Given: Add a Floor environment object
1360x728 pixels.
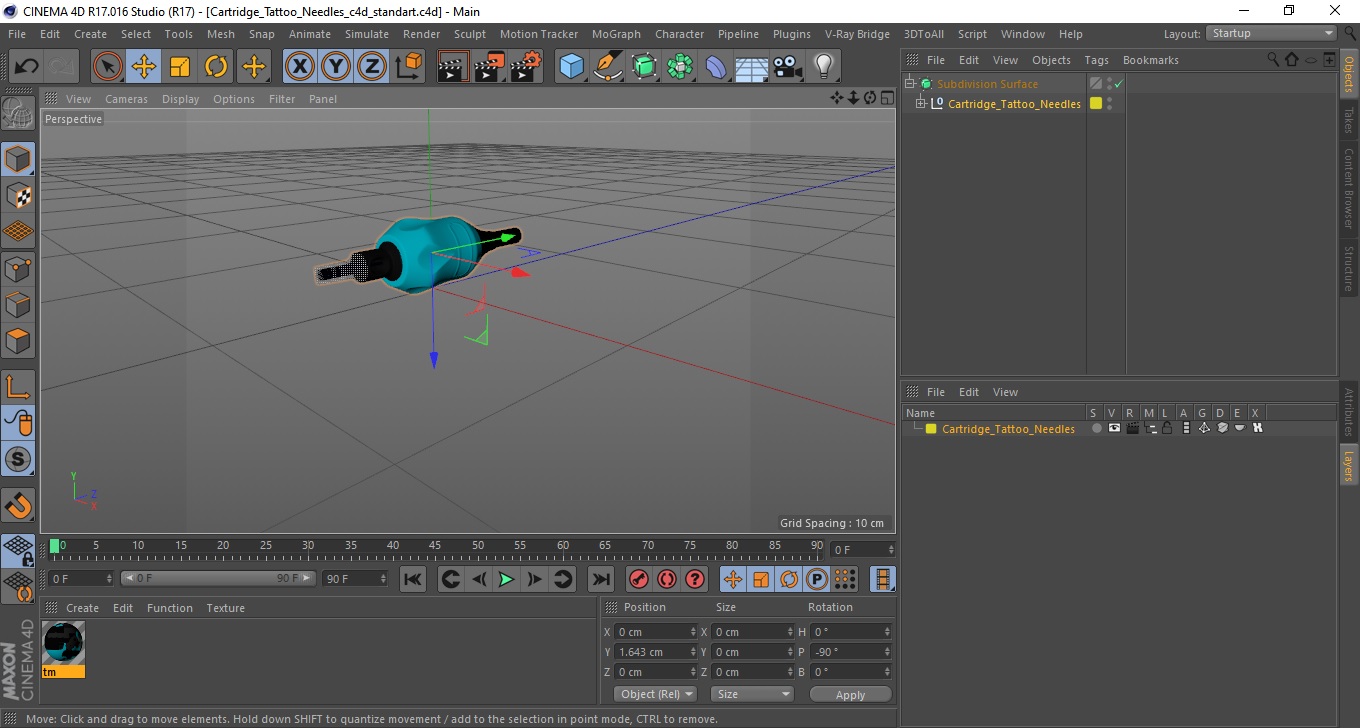Looking at the screenshot, I should click(751, 67).
